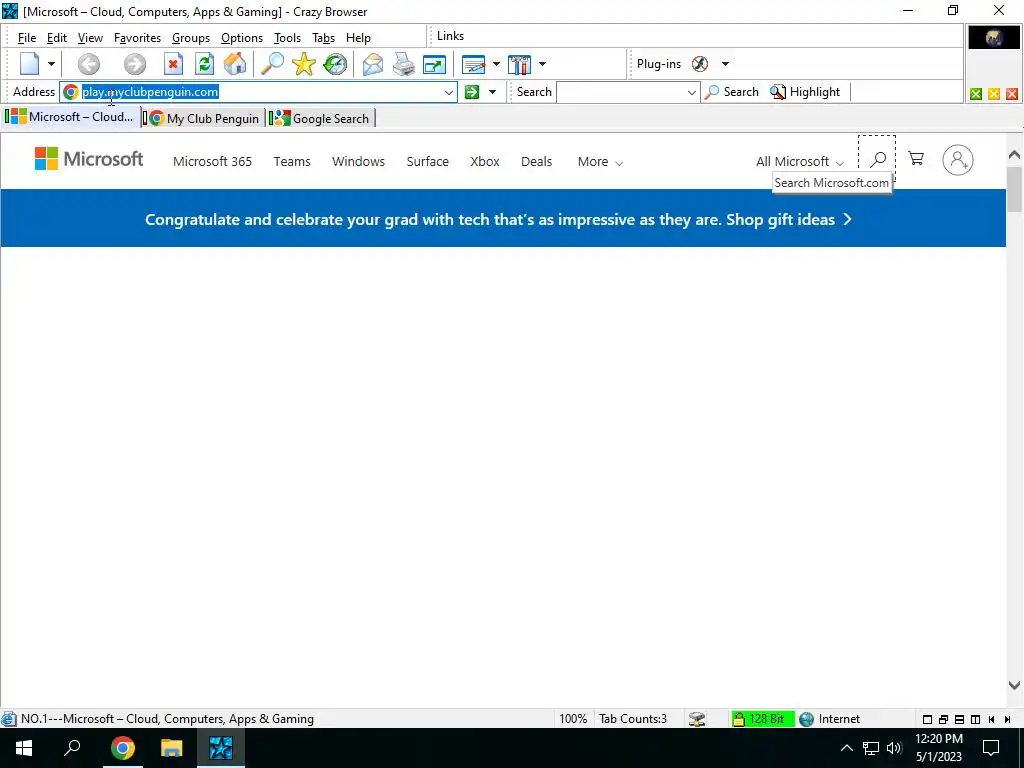Open the dropdown arrow beside the New page icon
This screenshot has height=768, width=1024.
51,64
